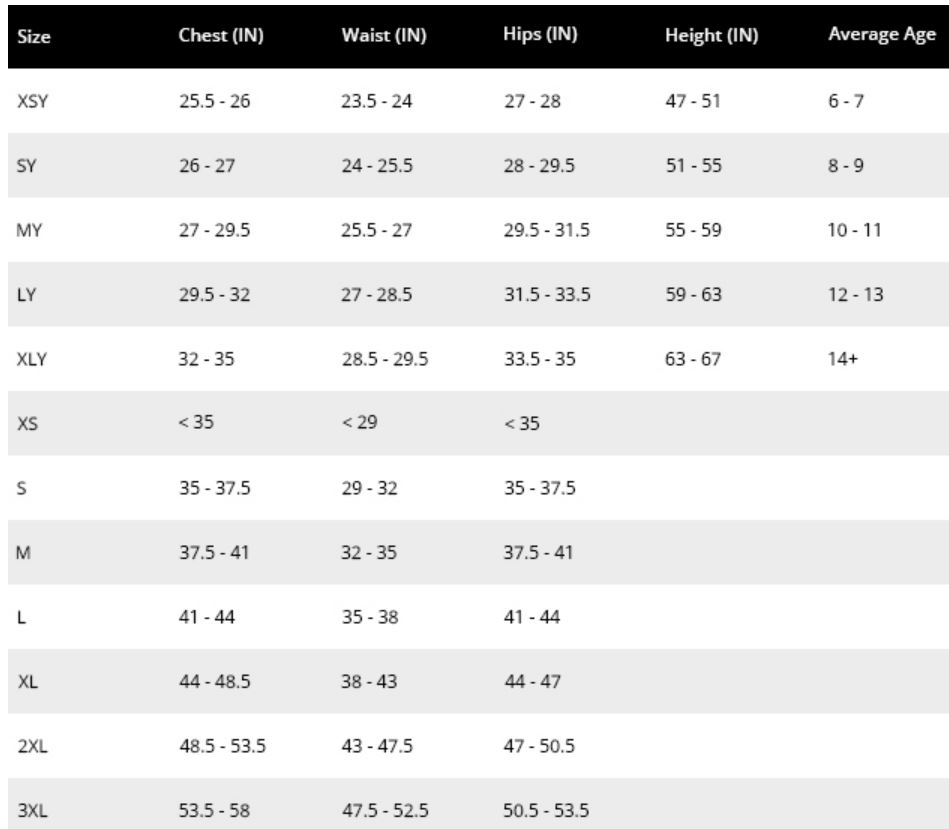This screenshot has height=829, width=949.
Task: Select the Hips (IN) column header
Action: tap(540, 34)
